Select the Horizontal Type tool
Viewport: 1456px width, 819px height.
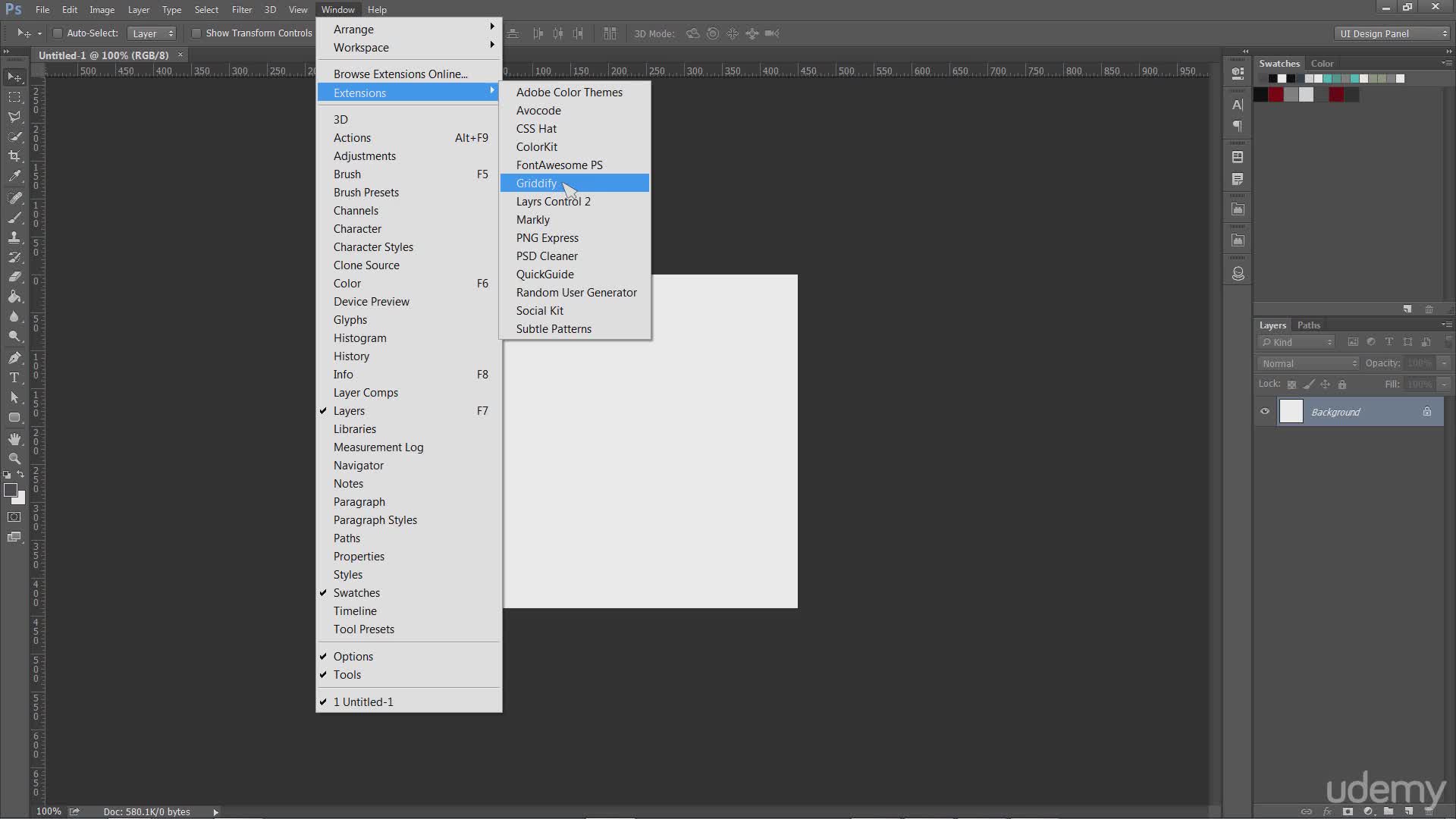click(14, 377)
